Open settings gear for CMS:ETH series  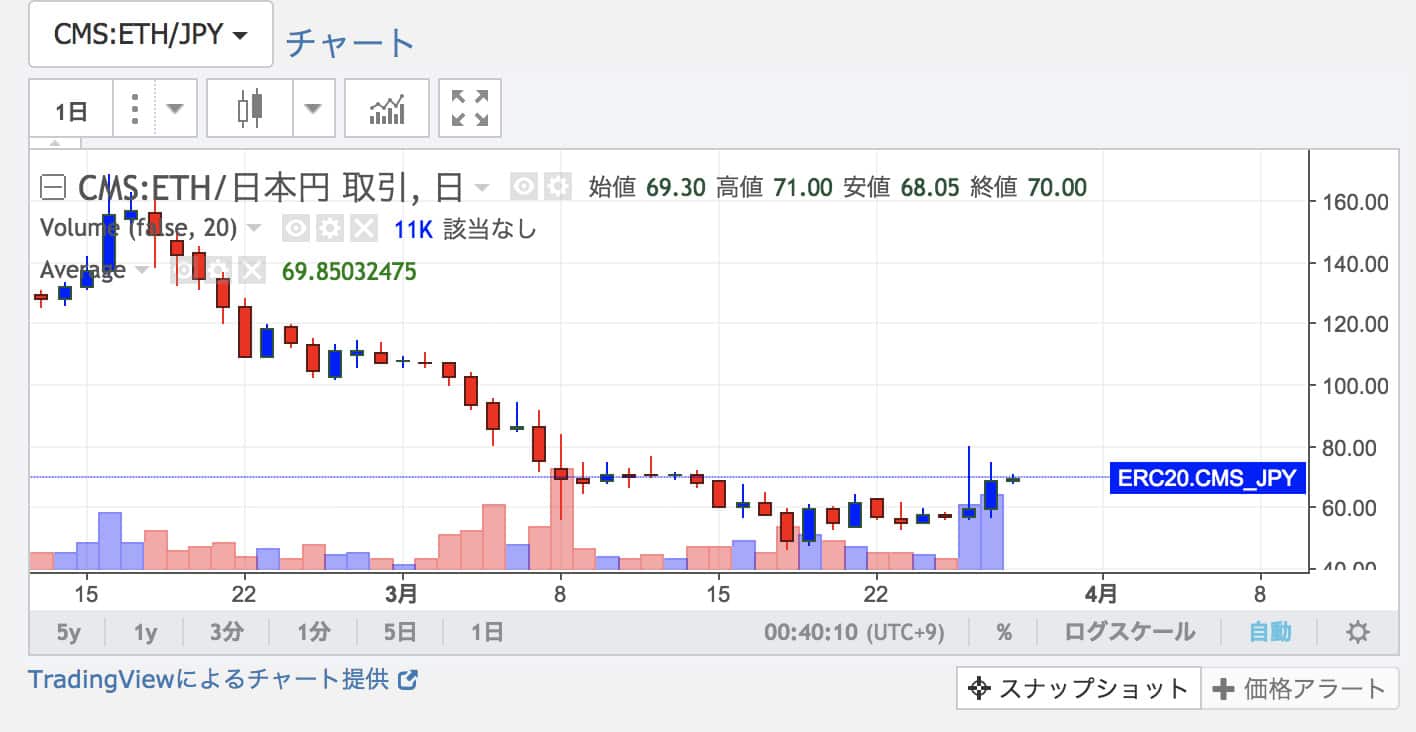557,187
